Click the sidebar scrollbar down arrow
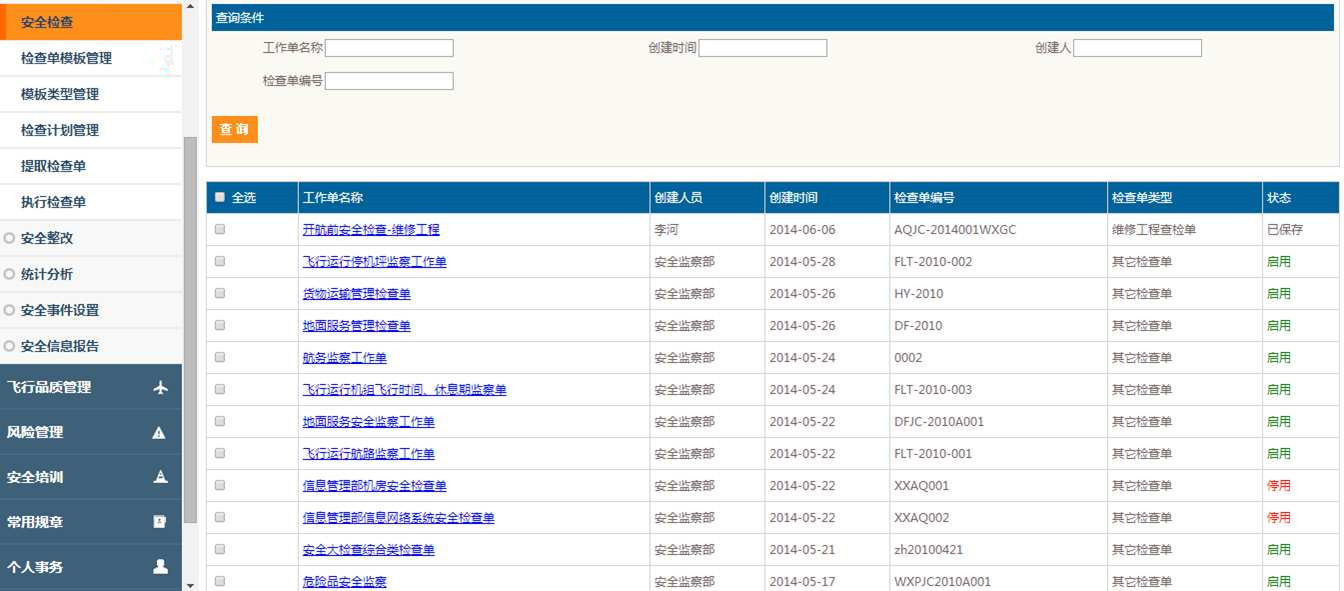1344x591 pixels. click(x=190, y=584)
